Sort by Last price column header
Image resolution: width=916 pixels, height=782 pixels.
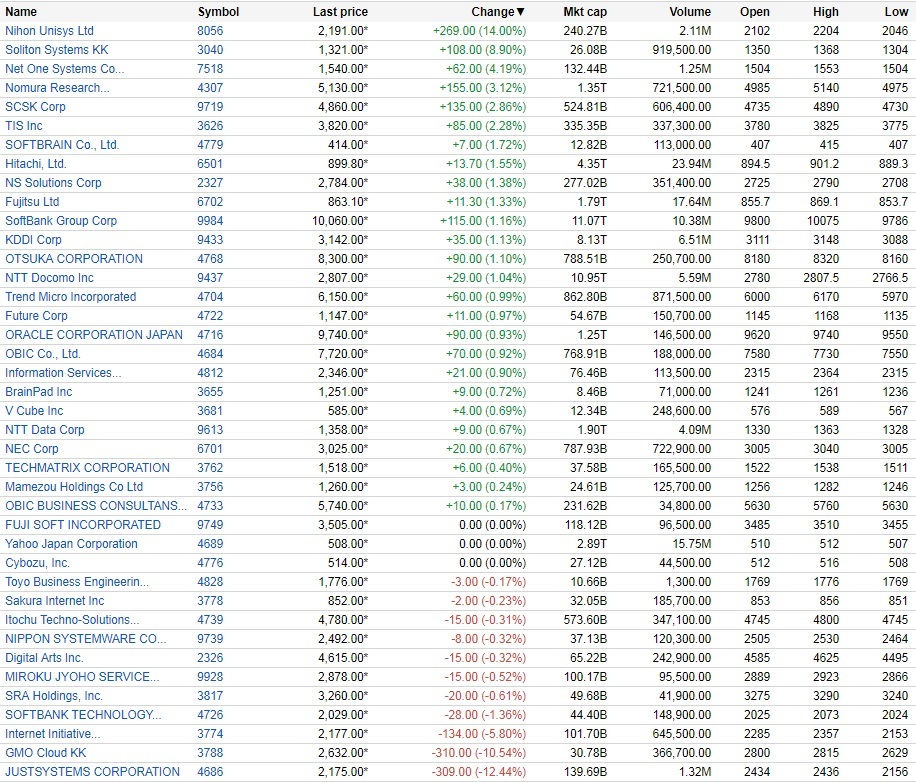pos(340,12)
